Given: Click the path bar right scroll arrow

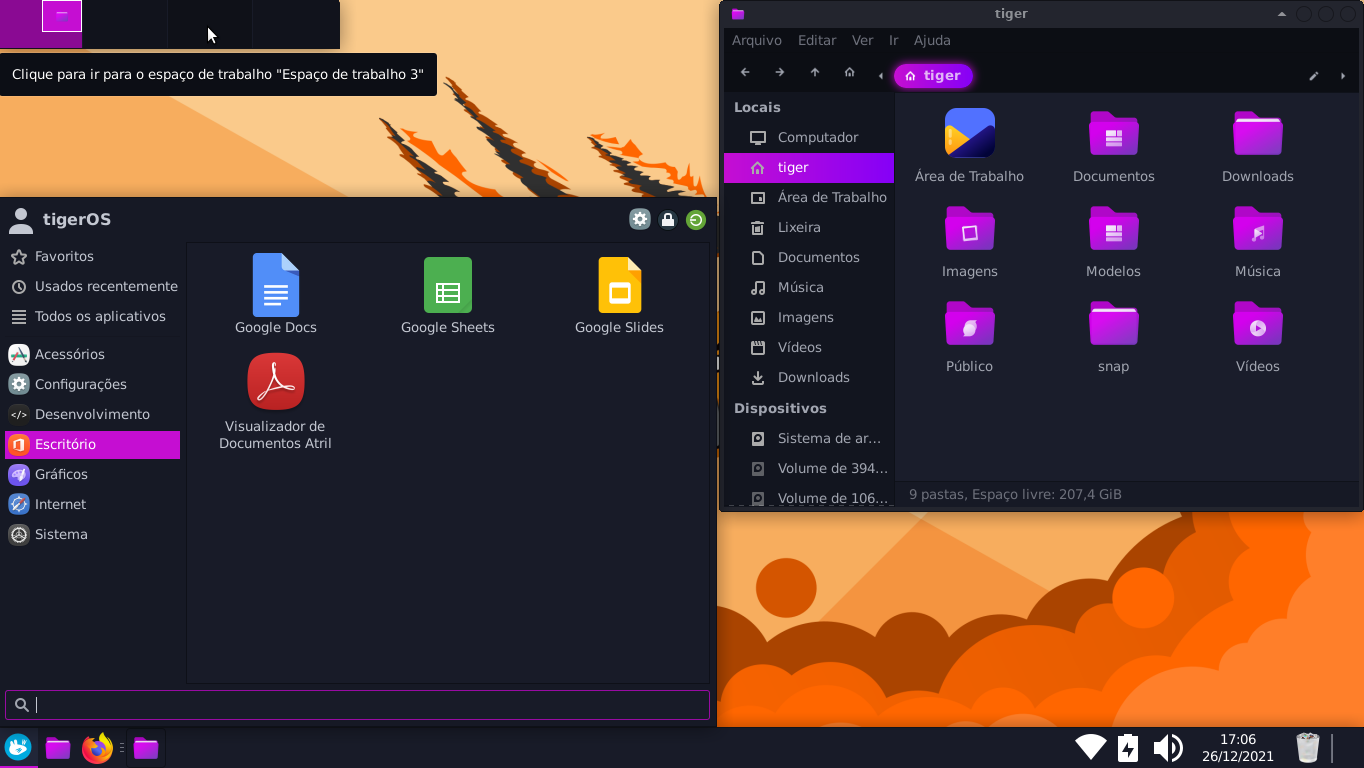Looking at the screenshot, I should 1343,76.
